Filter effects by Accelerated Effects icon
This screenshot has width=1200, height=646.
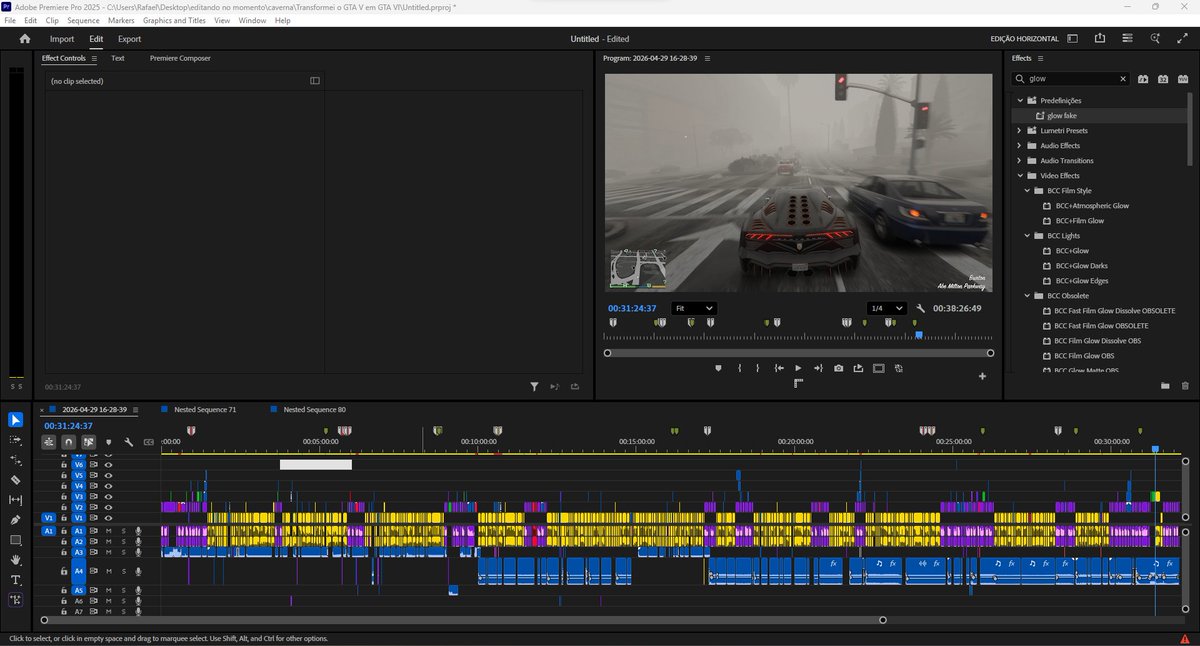[x=1143, y=78]
